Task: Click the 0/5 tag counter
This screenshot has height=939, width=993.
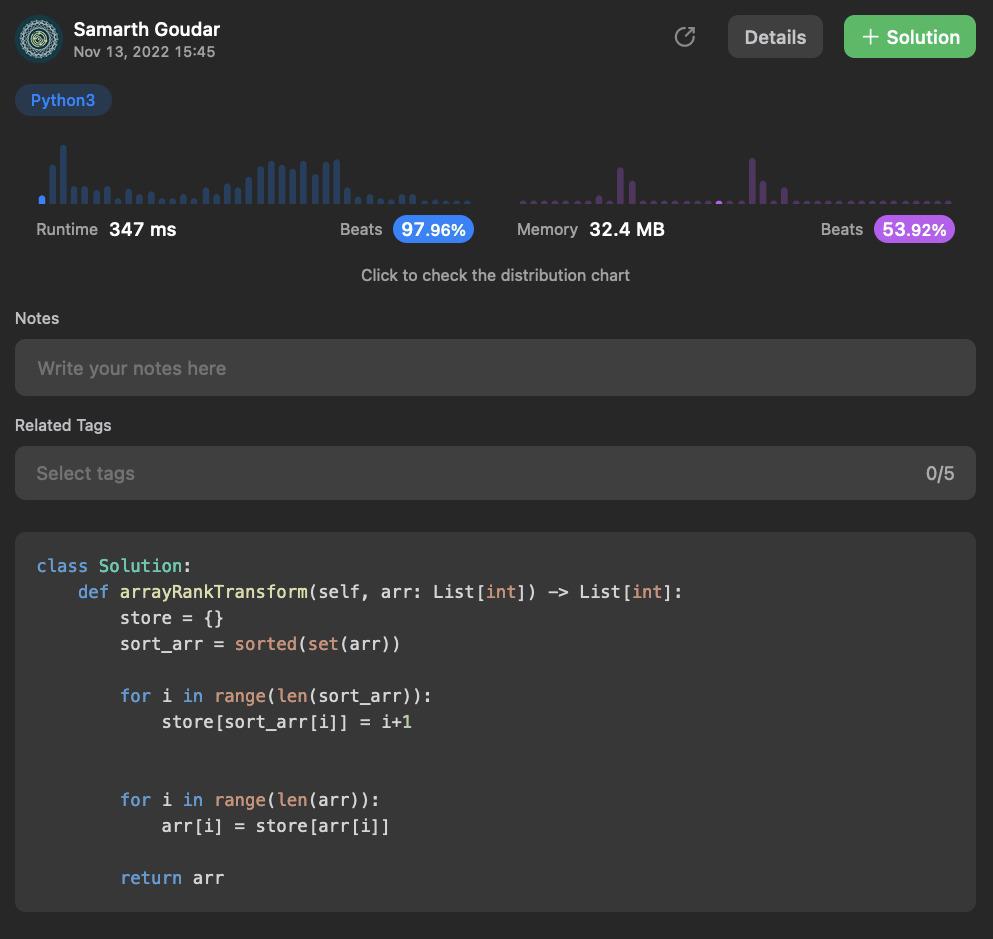Action: (x=939, y=473)
